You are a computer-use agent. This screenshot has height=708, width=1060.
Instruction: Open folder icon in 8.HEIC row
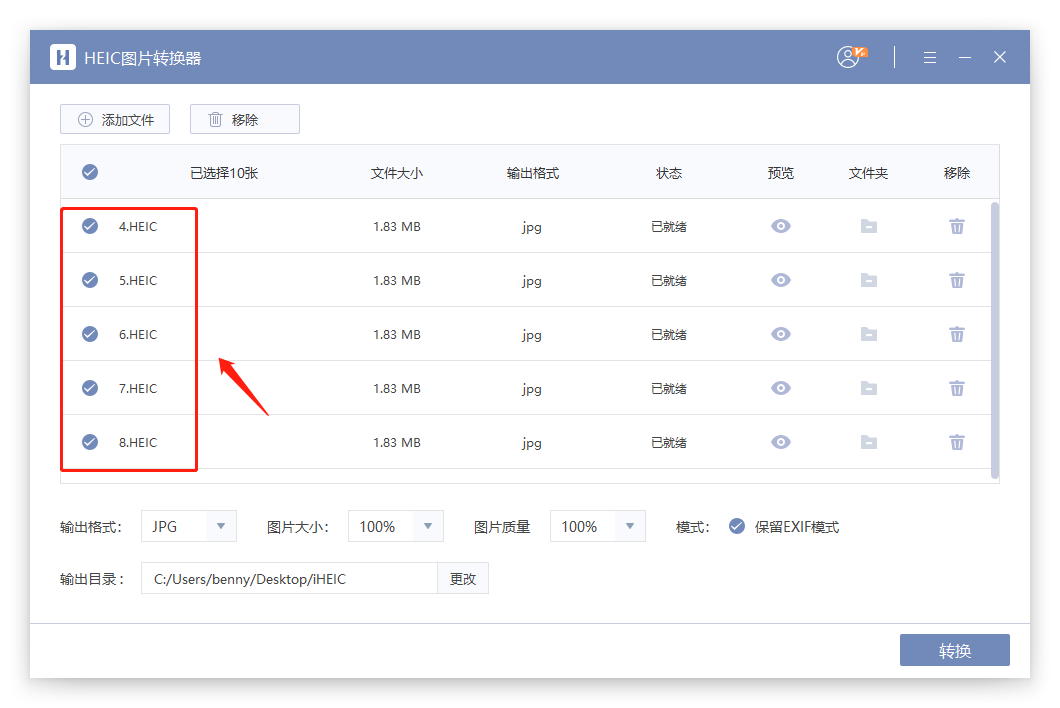(869, 442)
